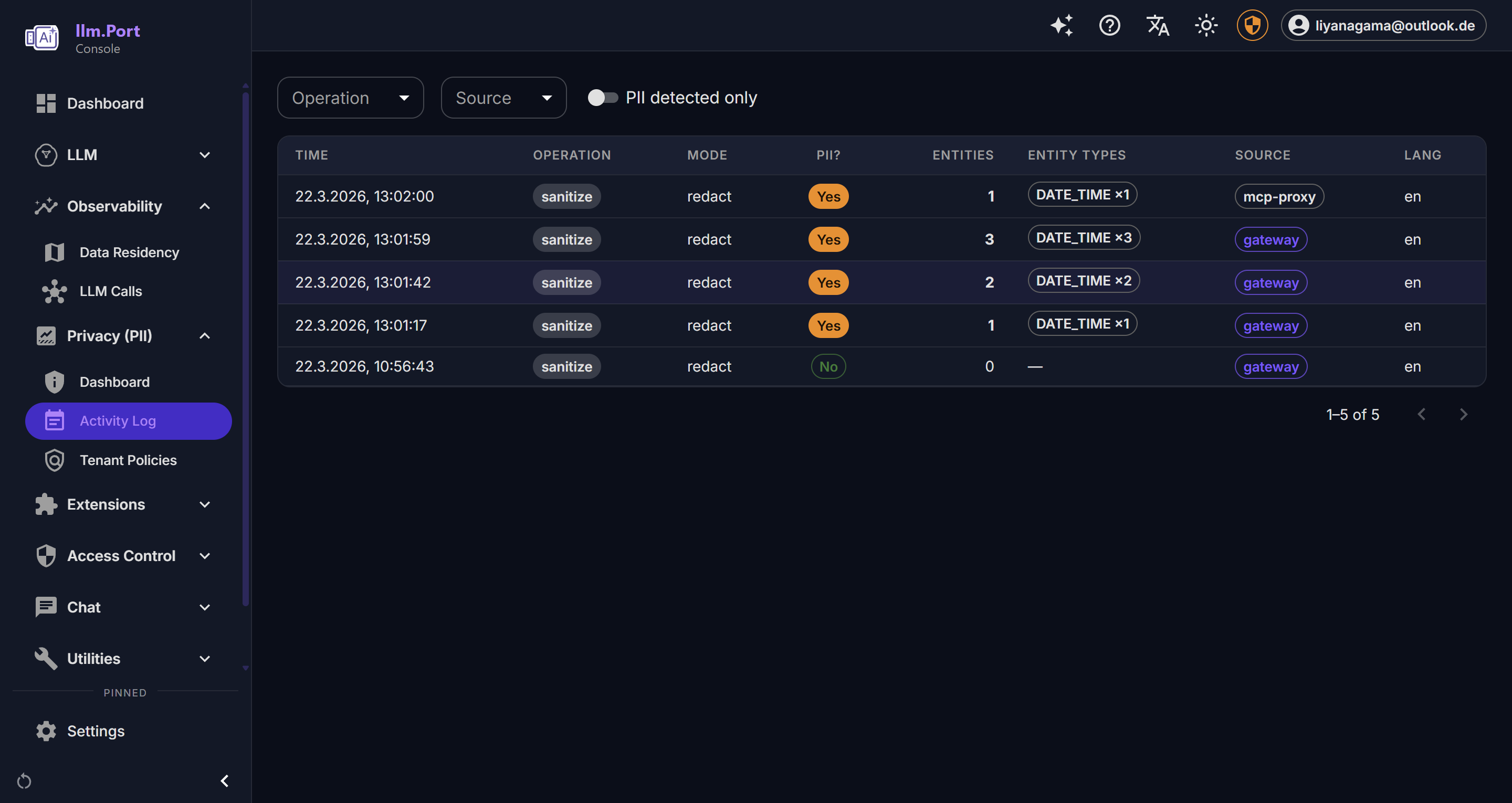Open the AI sparkle assistant icon
The height and width of the screenshot is (803, 1512).
coord(1061,25)
